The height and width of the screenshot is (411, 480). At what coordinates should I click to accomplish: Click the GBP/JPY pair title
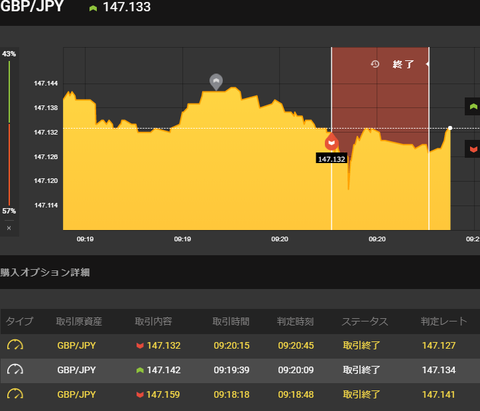click(x=32, y=6)
